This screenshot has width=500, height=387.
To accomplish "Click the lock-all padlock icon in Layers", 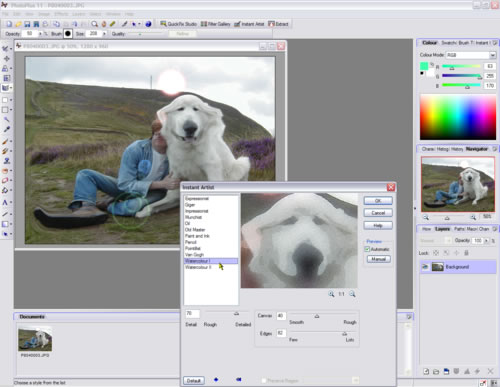I will coord(466,253).
